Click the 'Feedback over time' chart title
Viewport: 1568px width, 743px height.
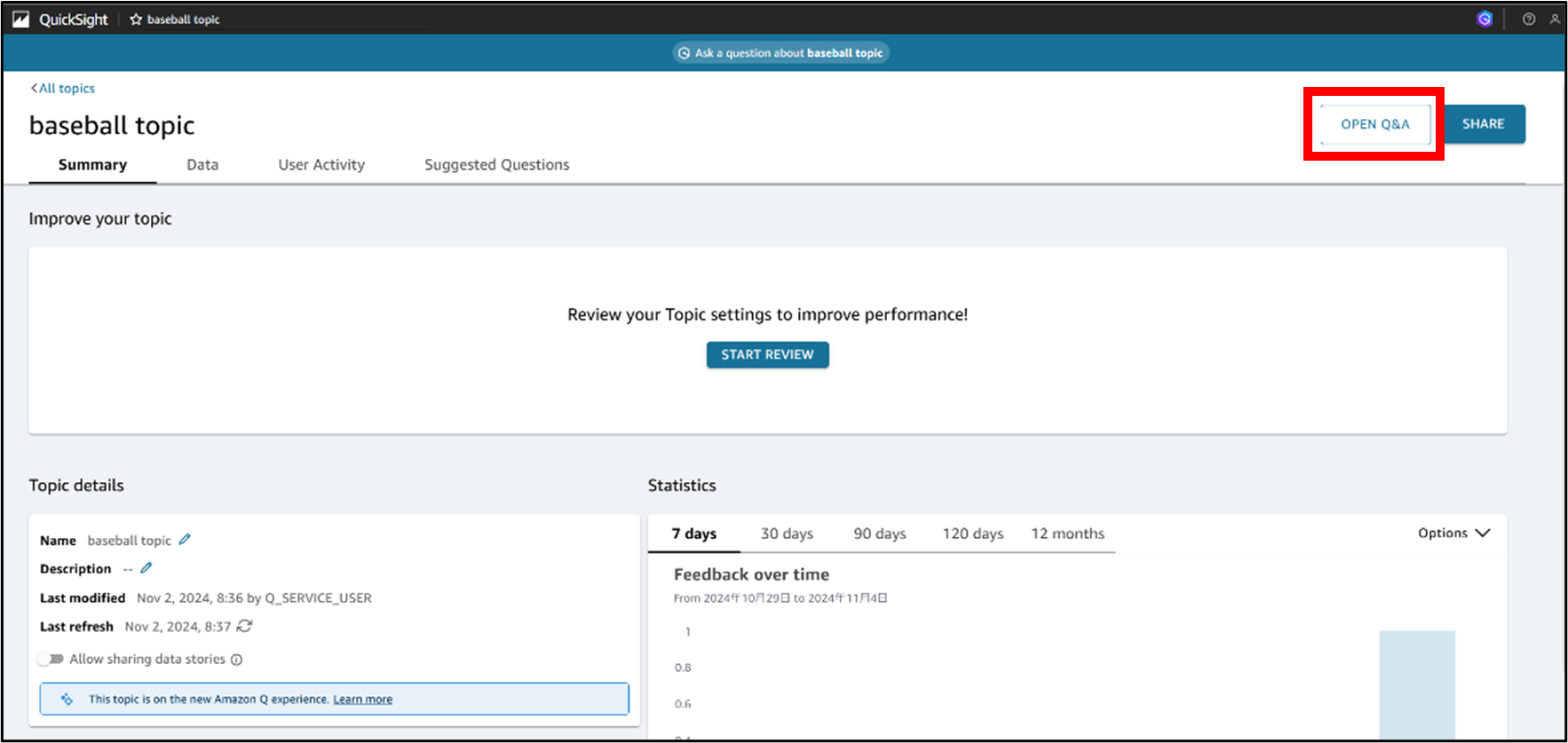point(751,574)
